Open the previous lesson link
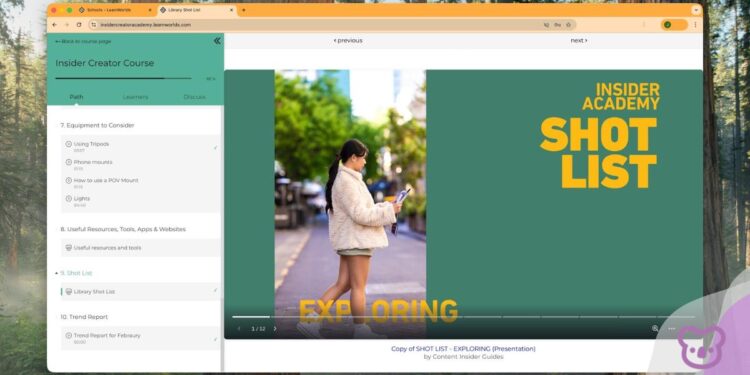This screenshot has width=750, height=375. (x=348, y=41)
